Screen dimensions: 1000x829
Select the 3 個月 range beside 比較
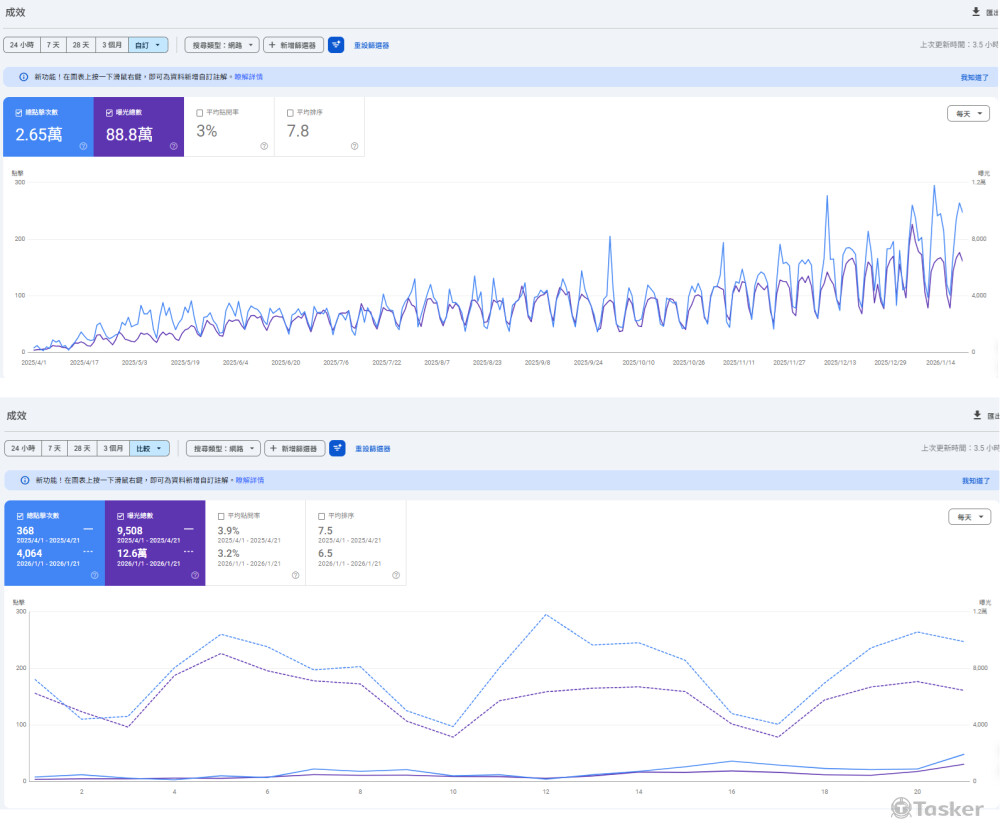click(113, 449)
